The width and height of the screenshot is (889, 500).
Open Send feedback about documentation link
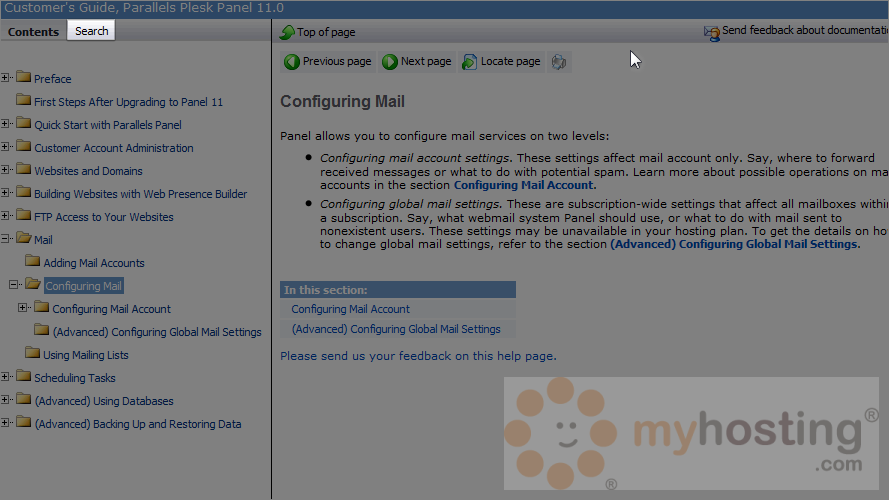(805, 30)
